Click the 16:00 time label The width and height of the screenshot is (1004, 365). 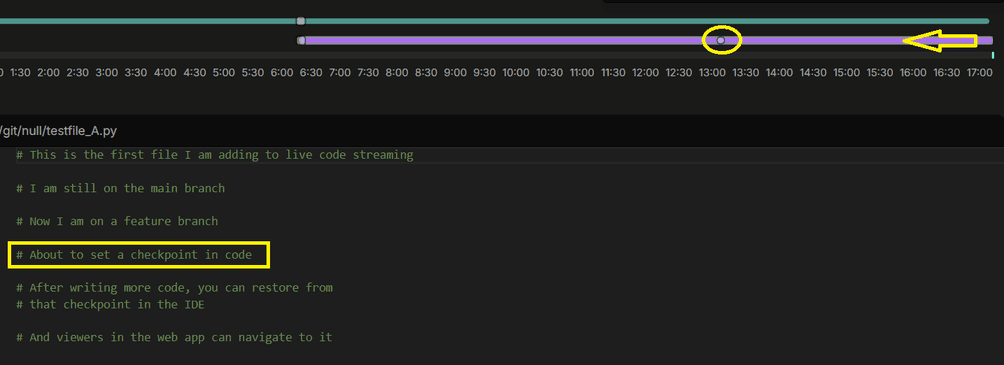912,72
